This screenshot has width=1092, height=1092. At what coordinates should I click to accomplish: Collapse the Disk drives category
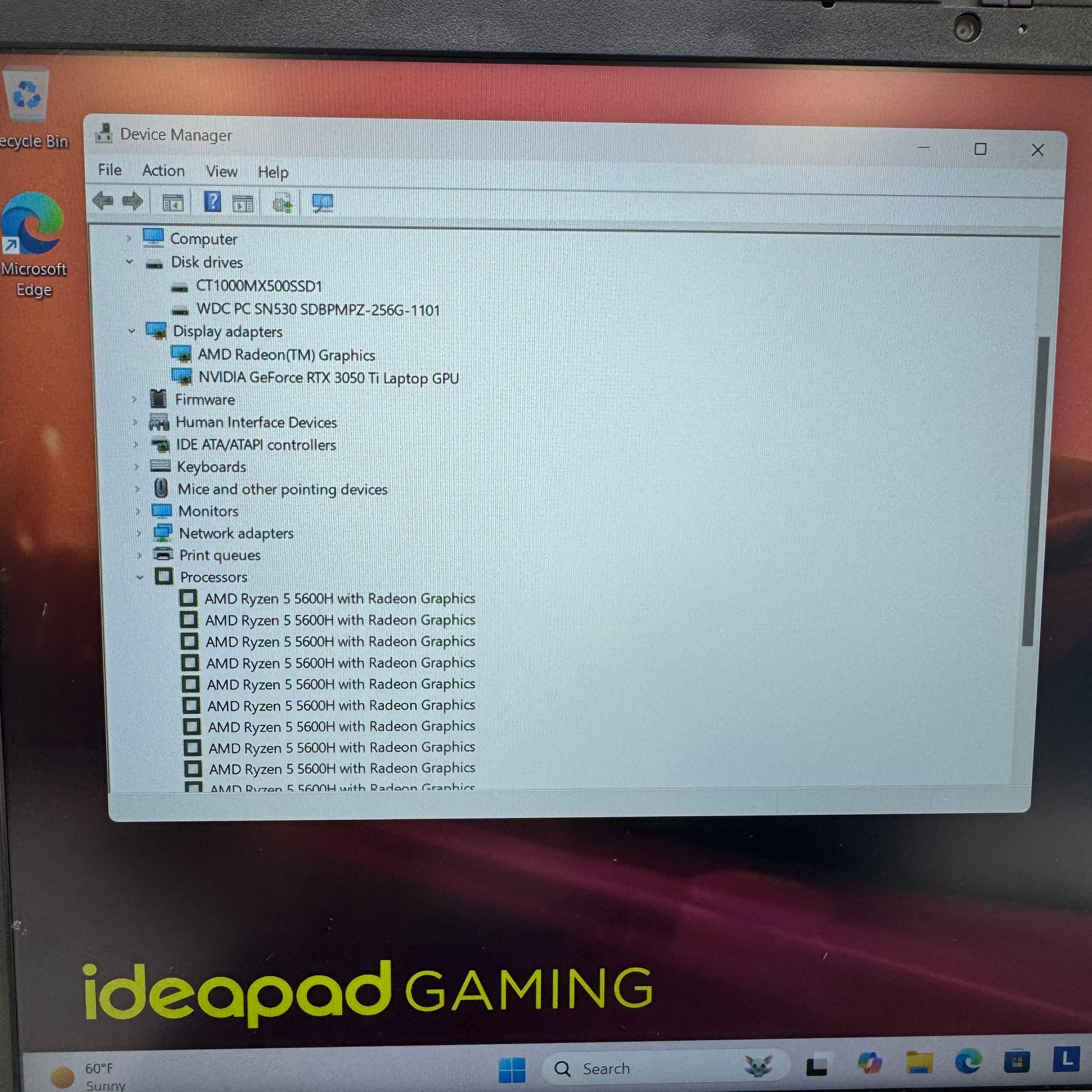click(130, 261)
